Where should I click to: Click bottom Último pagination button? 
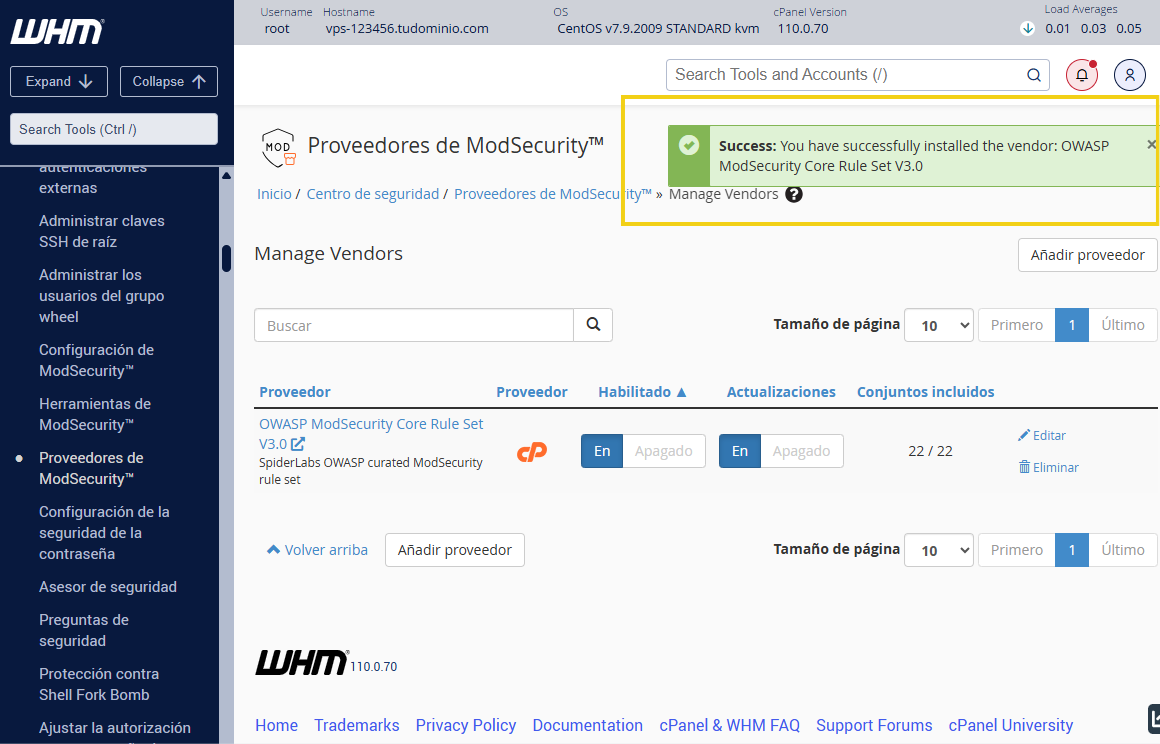pyautogui.click(x=1122, y=549)
